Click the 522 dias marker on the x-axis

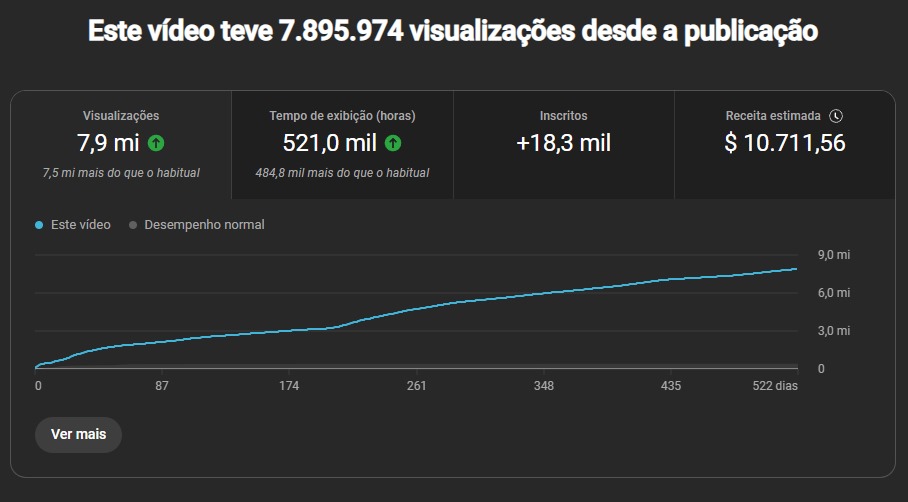click(x=775, y=386)
